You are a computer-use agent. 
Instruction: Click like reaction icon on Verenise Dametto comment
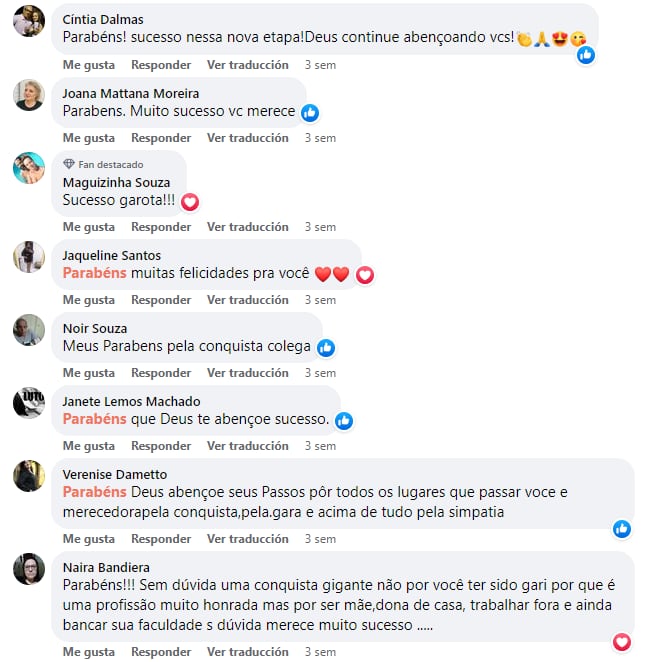[x=622, y=529]
